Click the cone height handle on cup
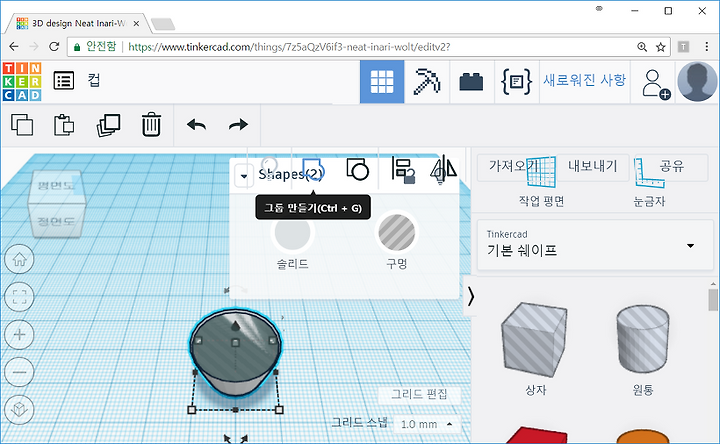Image resolution: width=720 pixels, height=444 pixels. pyautogui.click(x=236, y=326)
